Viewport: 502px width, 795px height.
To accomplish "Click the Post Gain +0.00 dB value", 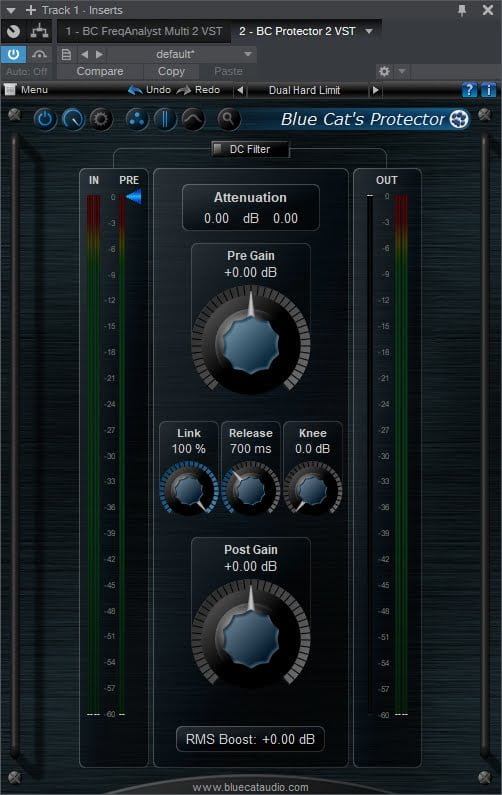I will [x=250, y=566].
